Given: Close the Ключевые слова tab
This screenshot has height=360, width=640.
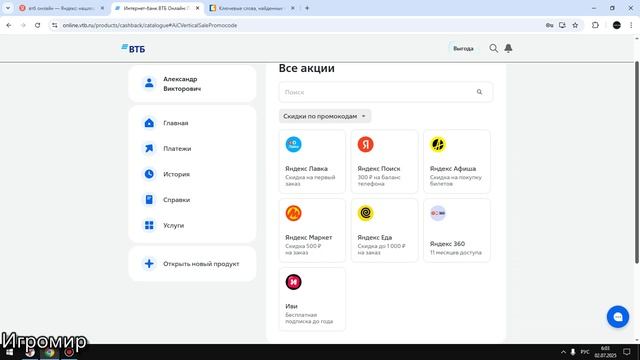Looking at the screenshot, I should click(293, 8).
